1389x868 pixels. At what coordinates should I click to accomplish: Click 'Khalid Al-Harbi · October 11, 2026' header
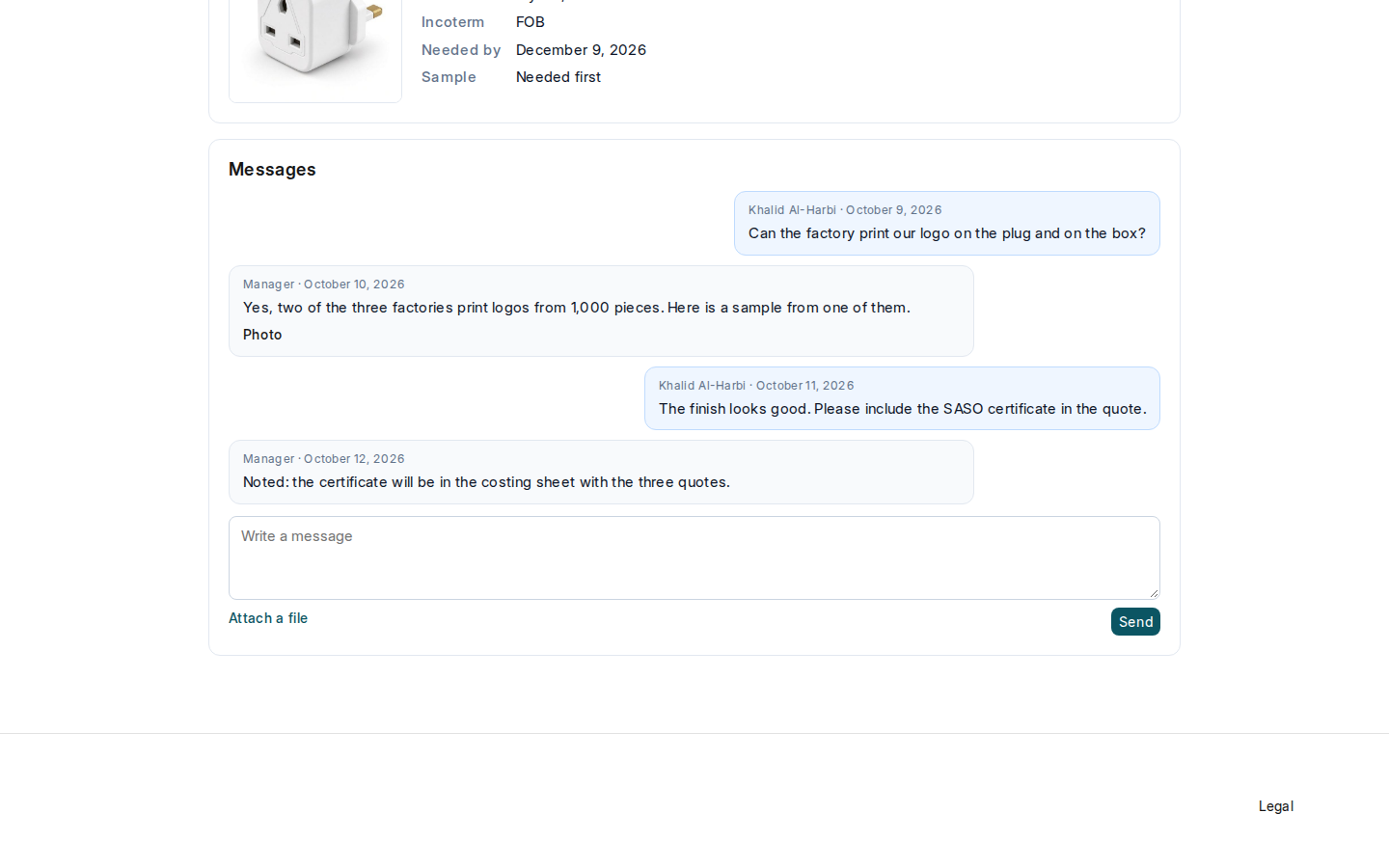(x=756, y=386)
